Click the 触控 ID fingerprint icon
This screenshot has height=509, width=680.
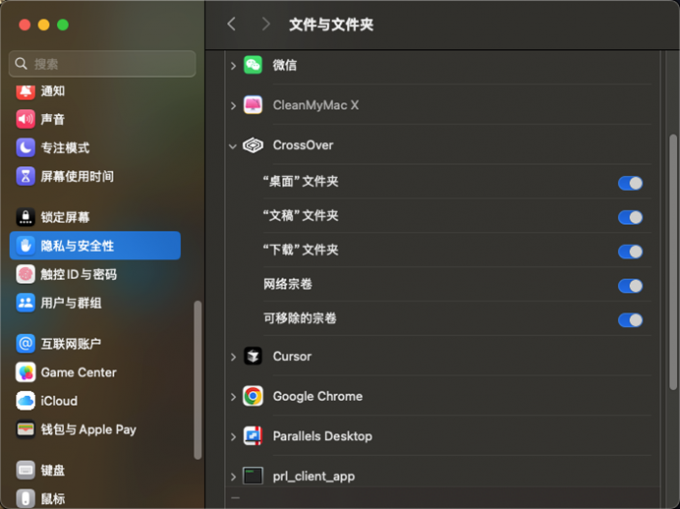coord(26,274)
